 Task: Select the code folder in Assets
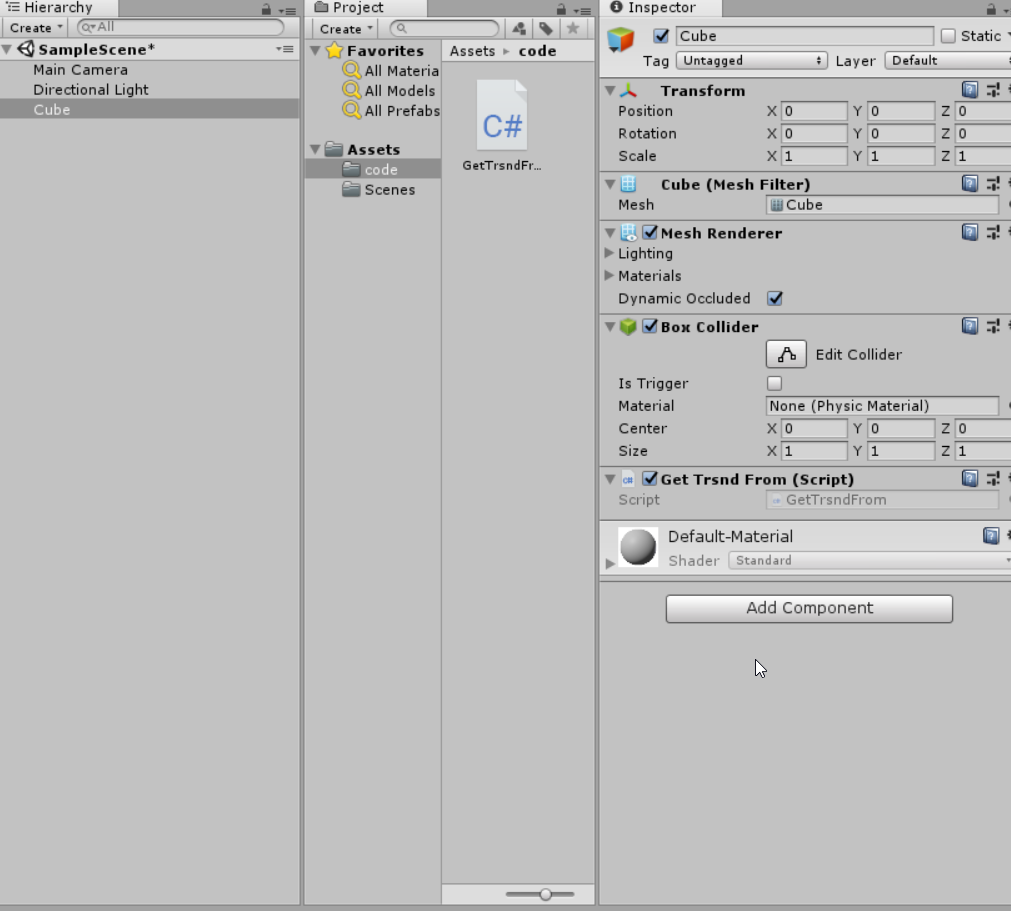[x=373, y=170]
